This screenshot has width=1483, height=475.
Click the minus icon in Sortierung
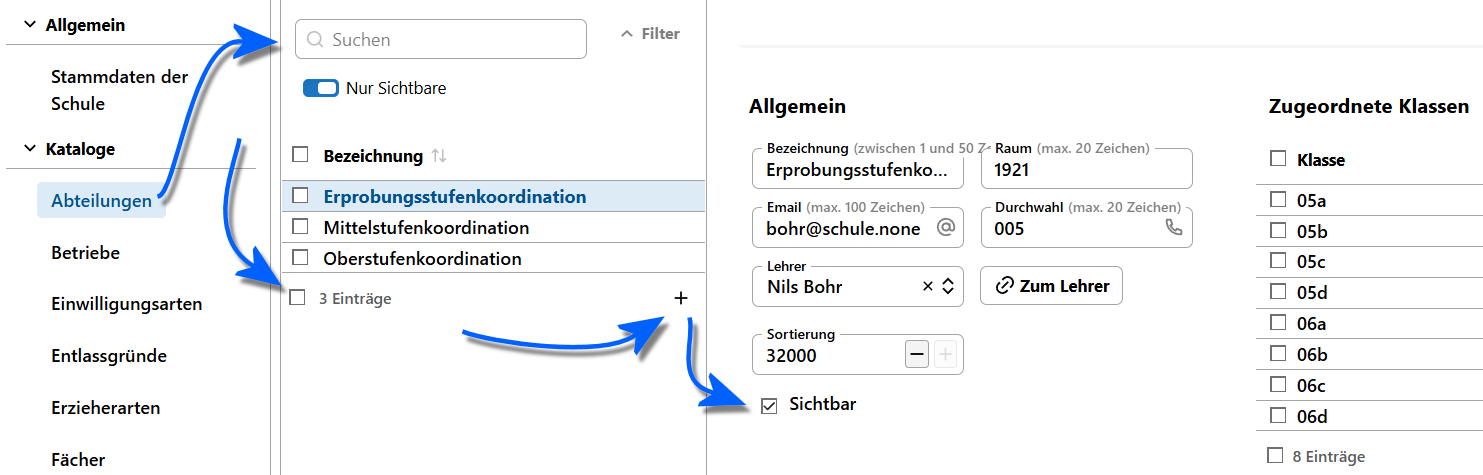[916, 354]
